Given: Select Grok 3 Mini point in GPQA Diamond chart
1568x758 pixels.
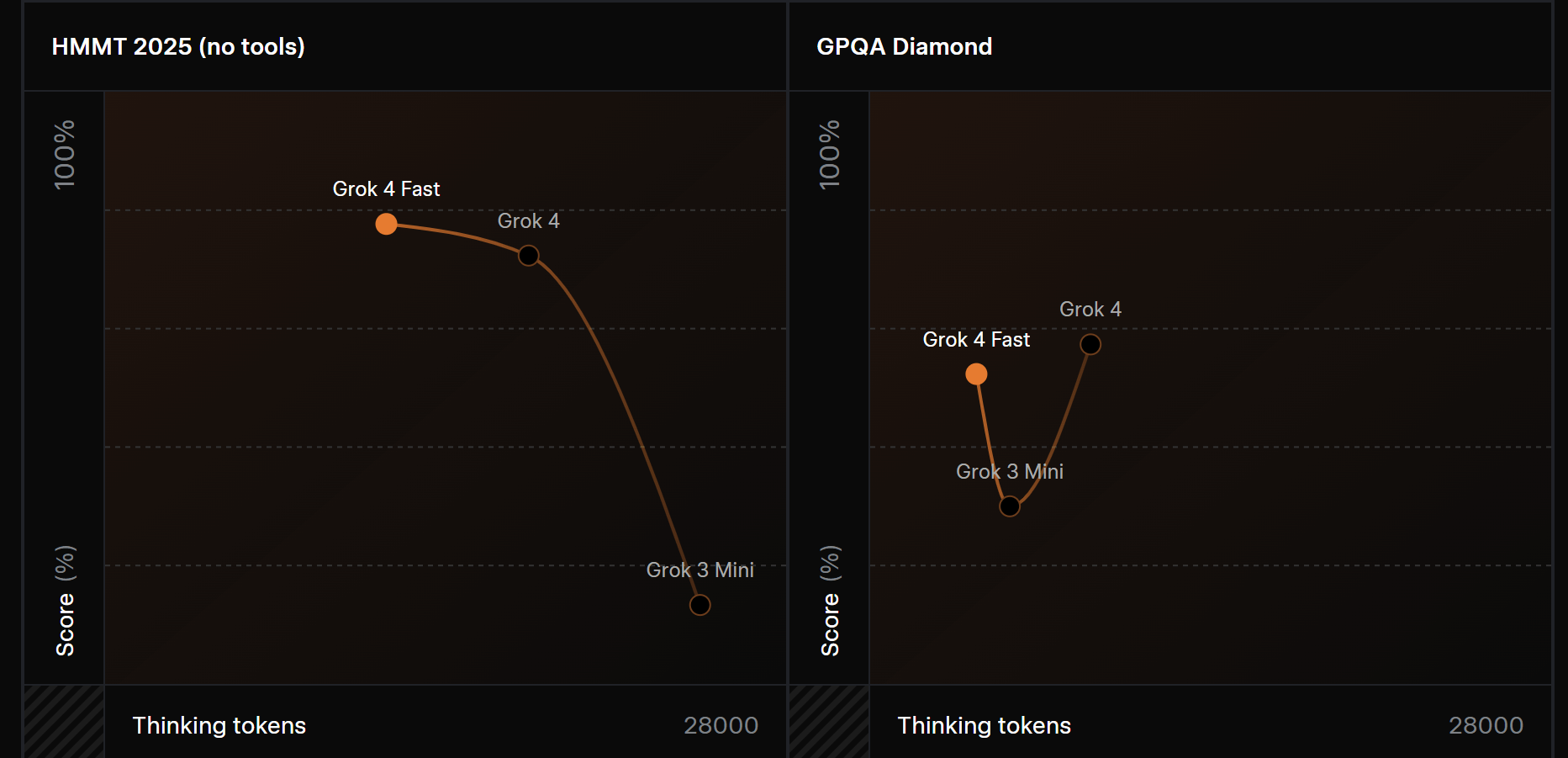Looking at the screenshot, I should pyautogui.click(x=1010, y=506).
